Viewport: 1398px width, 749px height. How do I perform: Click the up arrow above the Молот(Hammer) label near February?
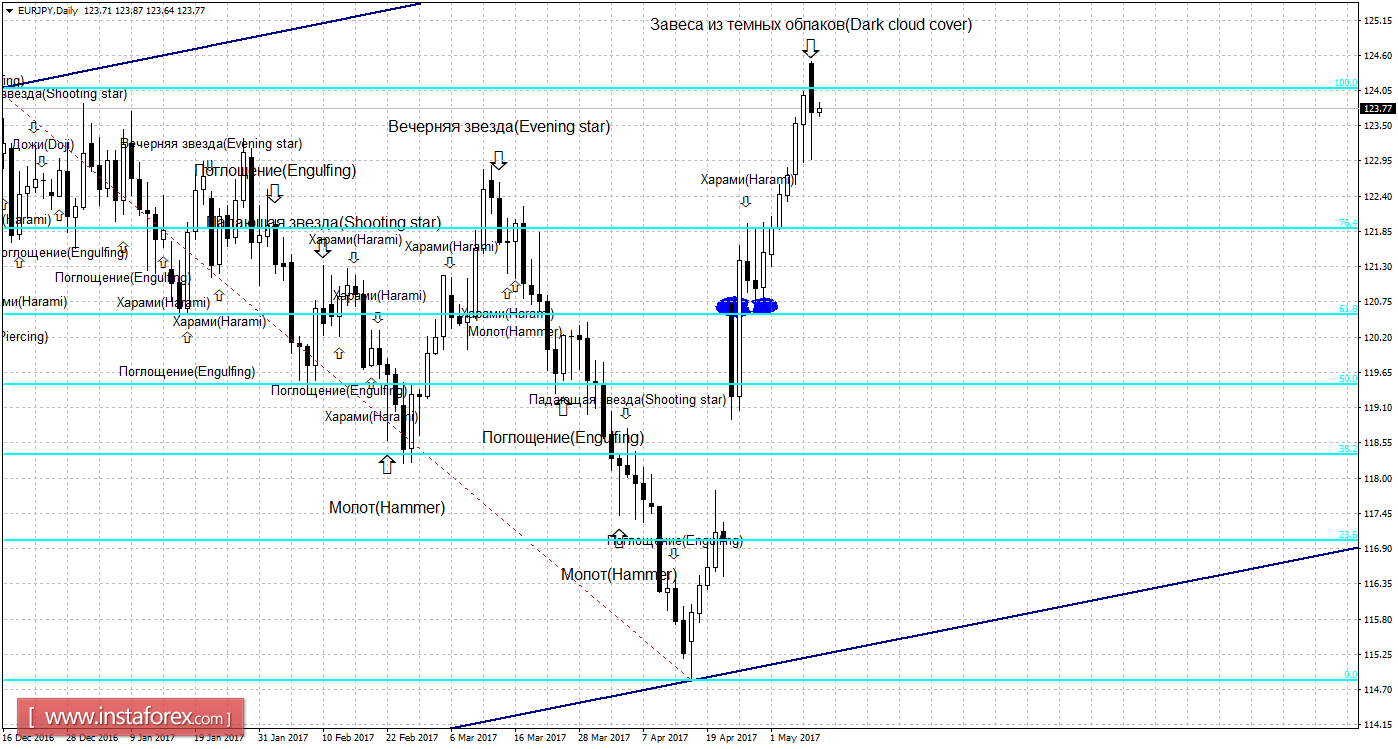pos(387,464)
